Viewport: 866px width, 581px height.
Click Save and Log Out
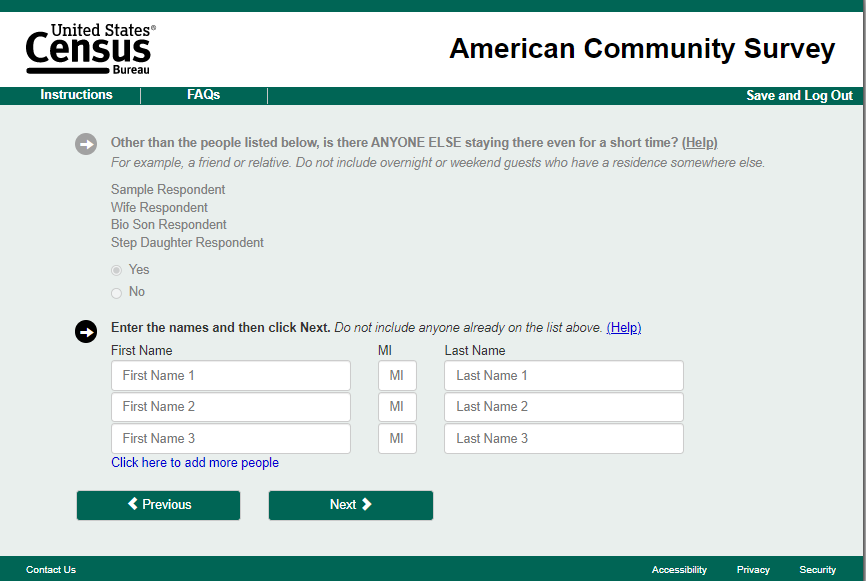pos(799,96)
